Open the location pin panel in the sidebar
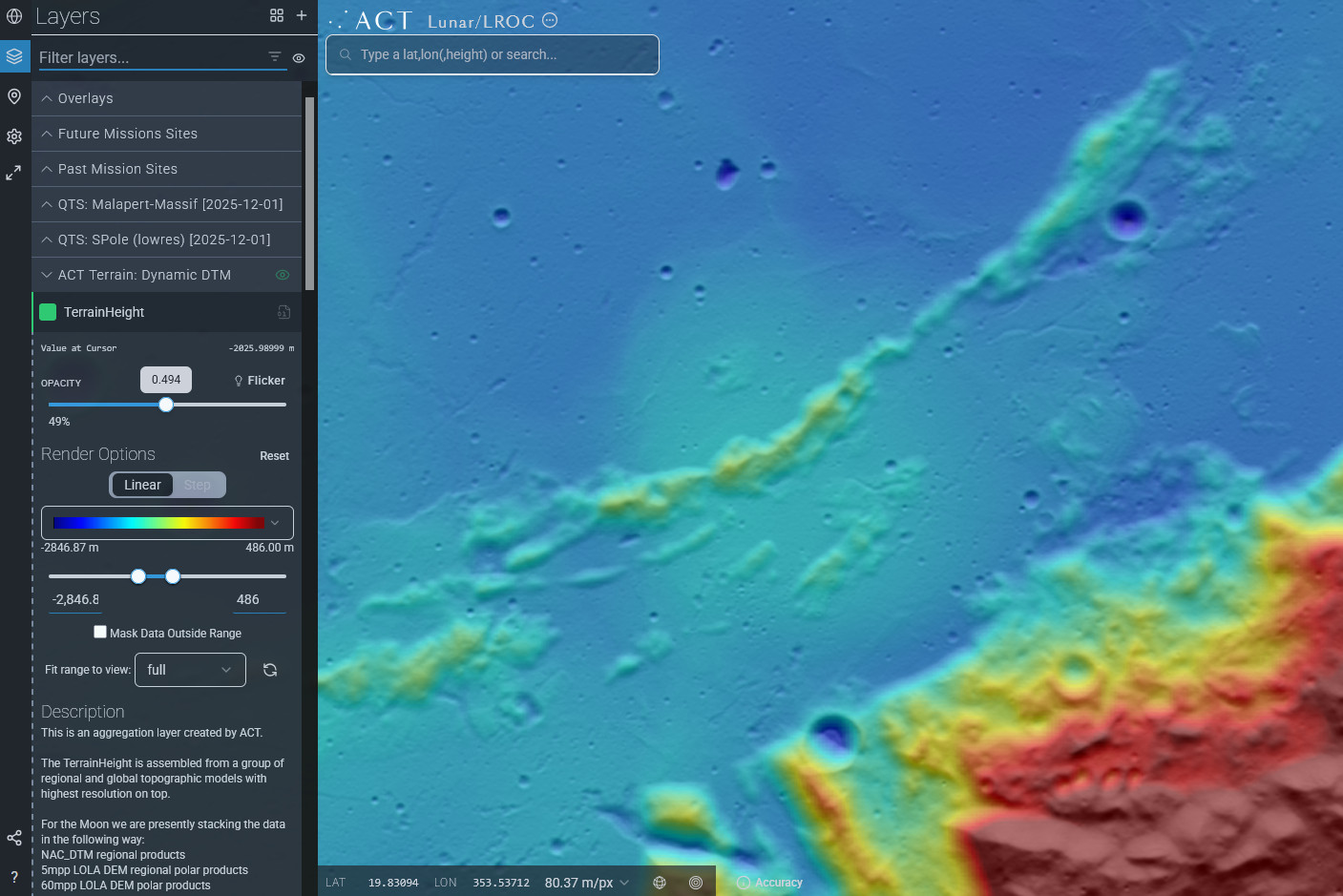This screenshot has height=896, width=1343. point(14,96)
